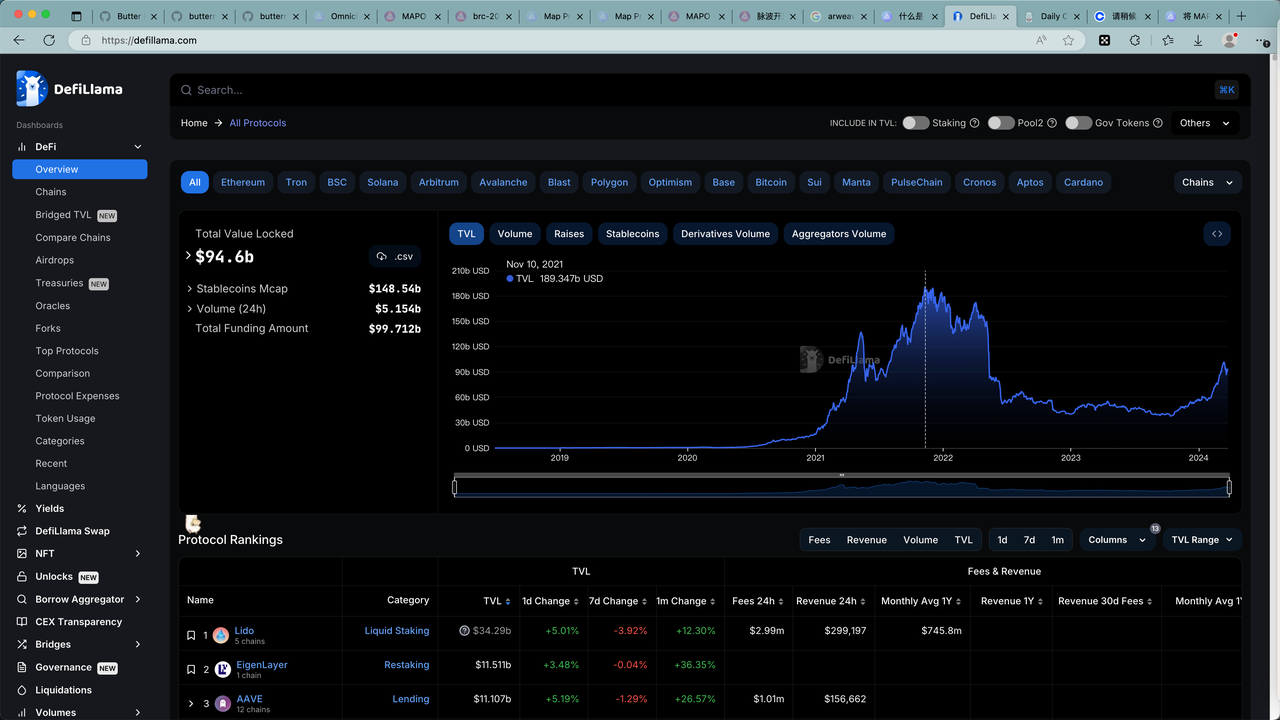The width and height of the screenshot is (1280, 720).
Task: Click the Lido protocol logo
Action: pos(221,635)
